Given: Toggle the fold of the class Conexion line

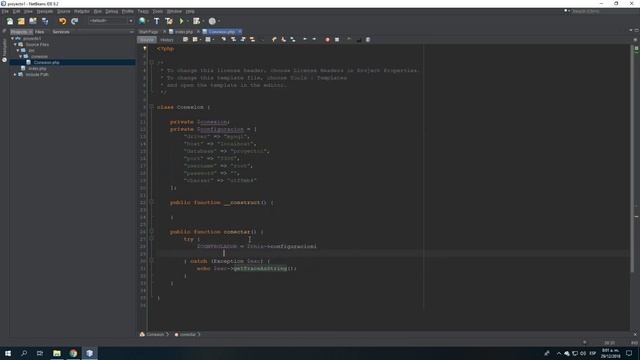Looking at the screenshot, I should pyautogui.click(x=151, y=107).
